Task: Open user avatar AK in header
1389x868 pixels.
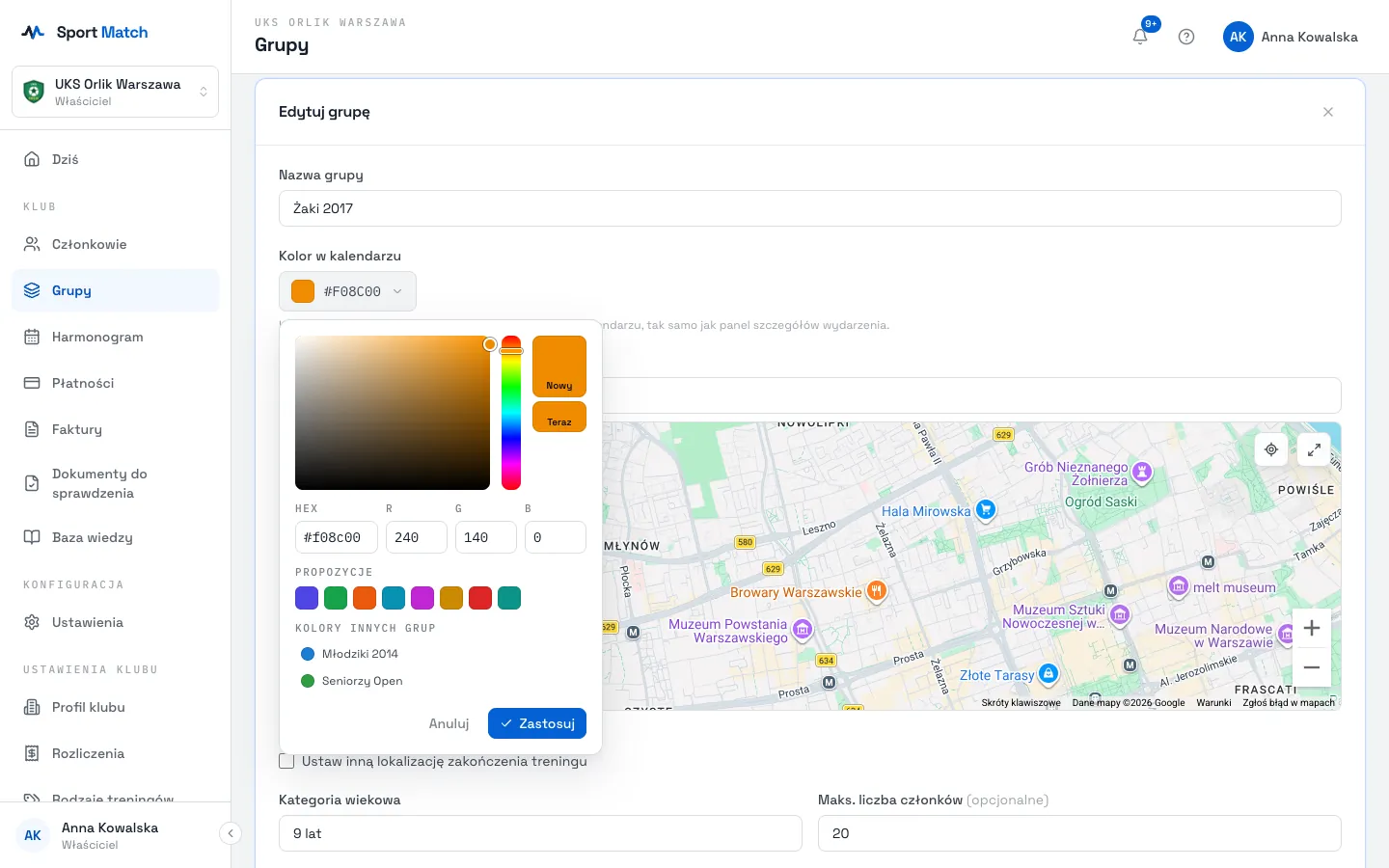Action: [x=1239, y=37]
